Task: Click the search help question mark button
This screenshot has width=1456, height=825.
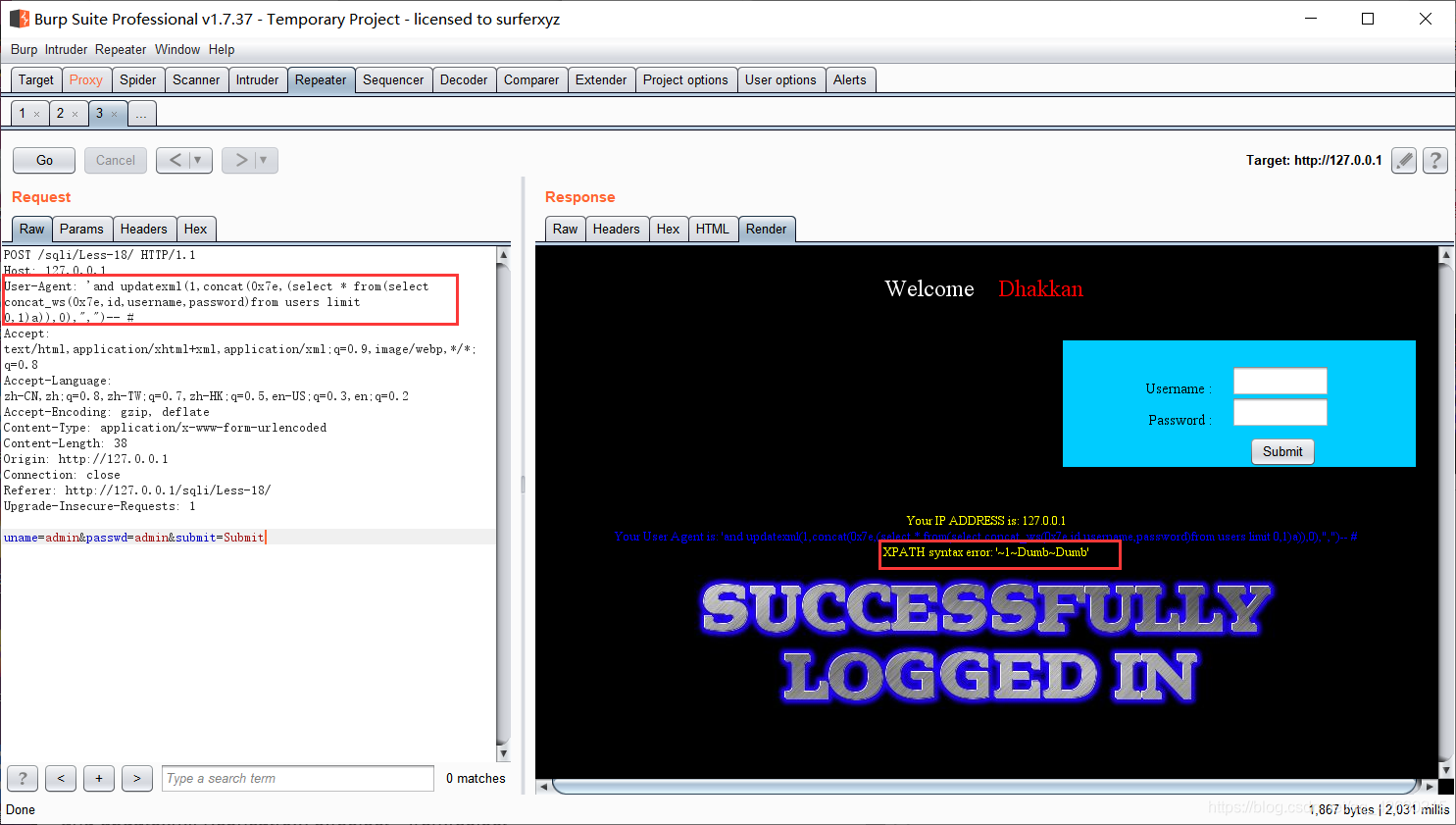Action: tap(23, 778)
